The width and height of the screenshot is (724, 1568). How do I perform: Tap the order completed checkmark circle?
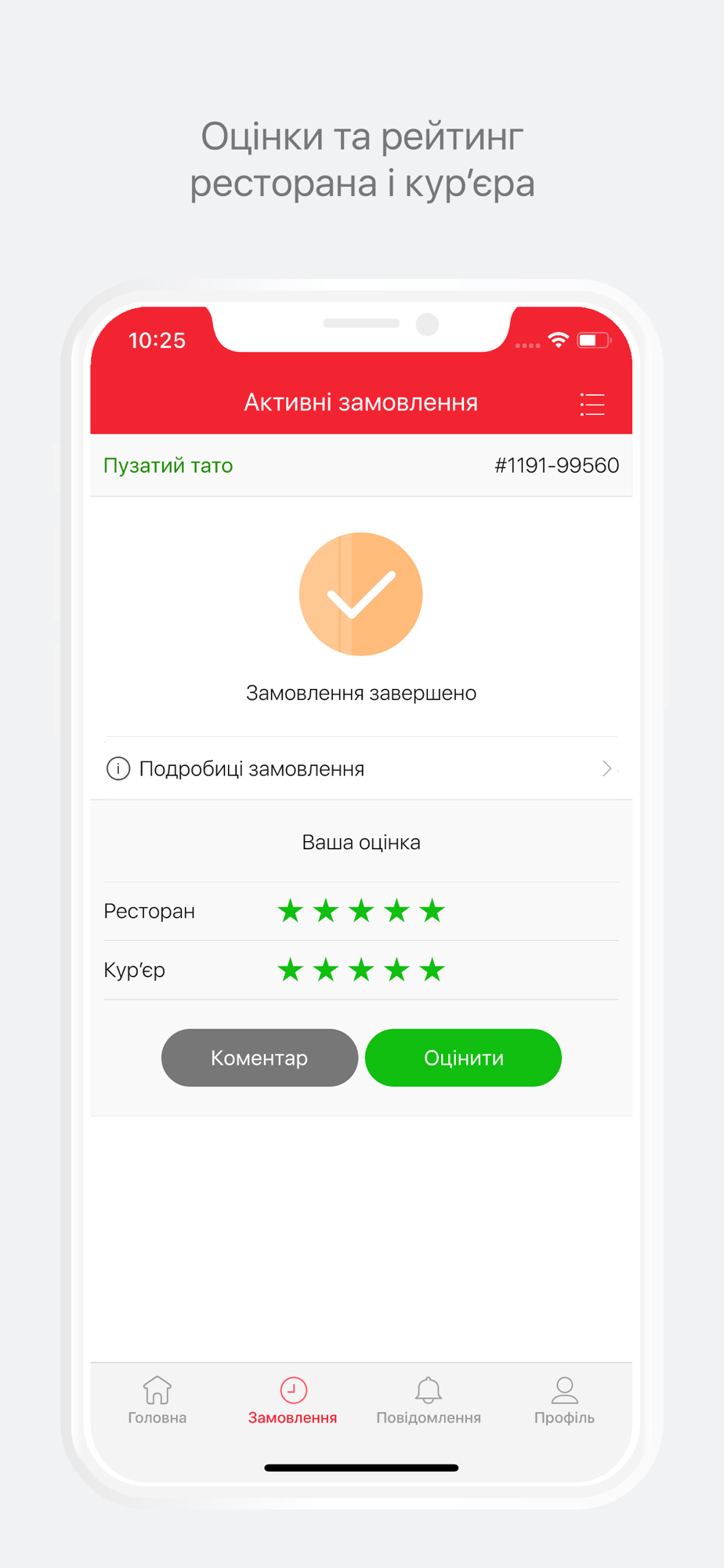[361, 594]
